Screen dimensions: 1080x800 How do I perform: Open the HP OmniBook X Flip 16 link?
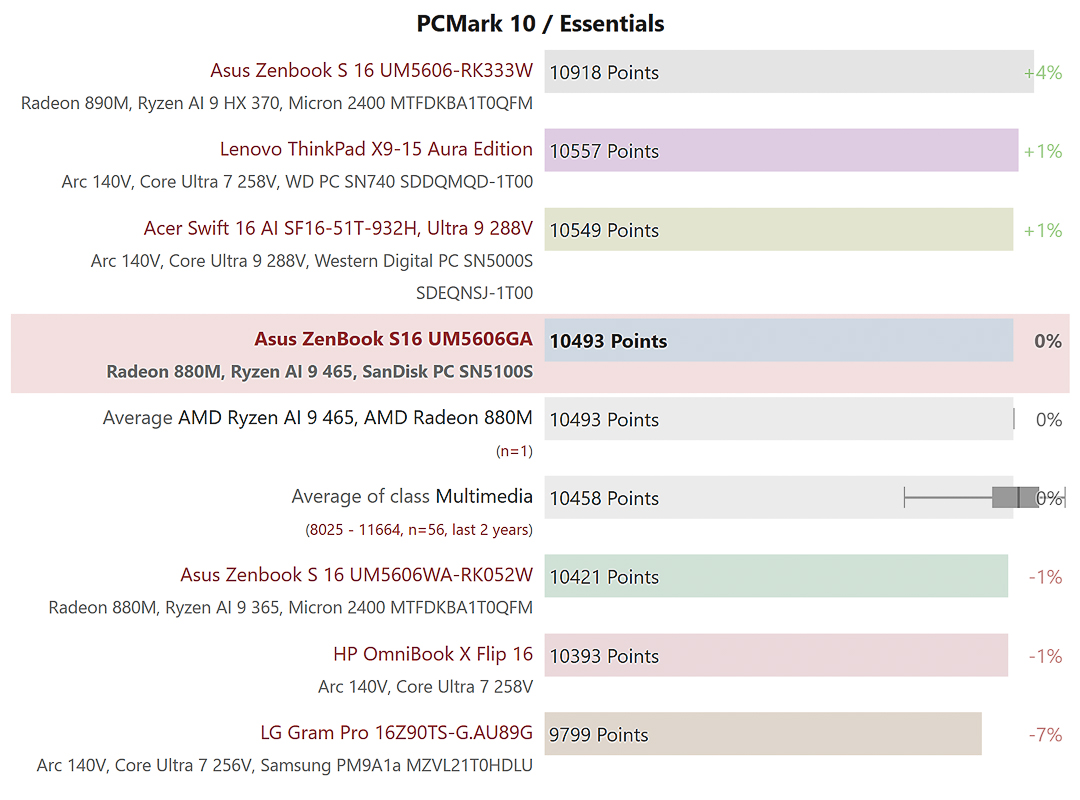point(432,655)
